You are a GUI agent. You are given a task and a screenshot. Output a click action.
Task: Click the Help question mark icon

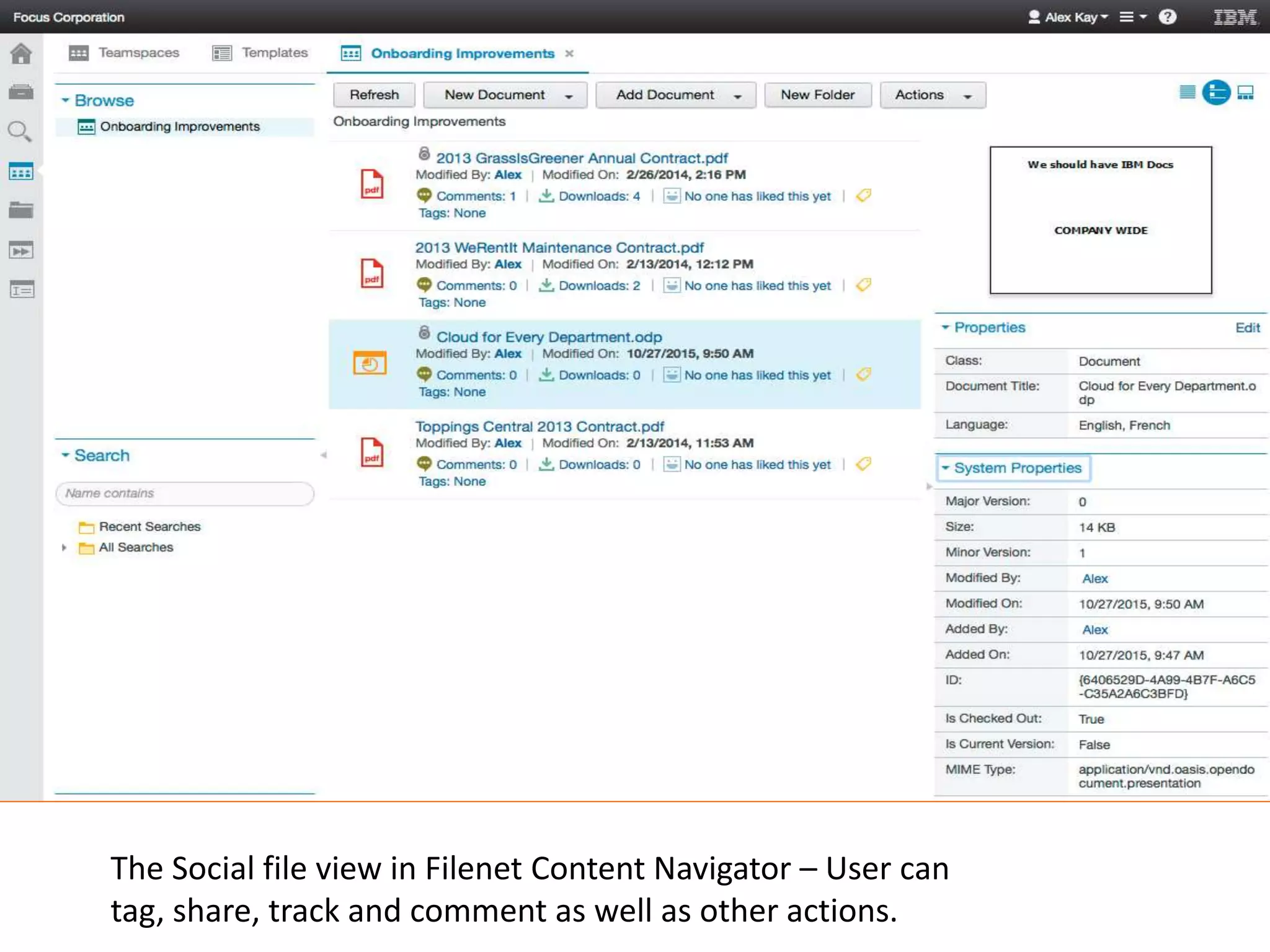click(x=1167, y=17)
